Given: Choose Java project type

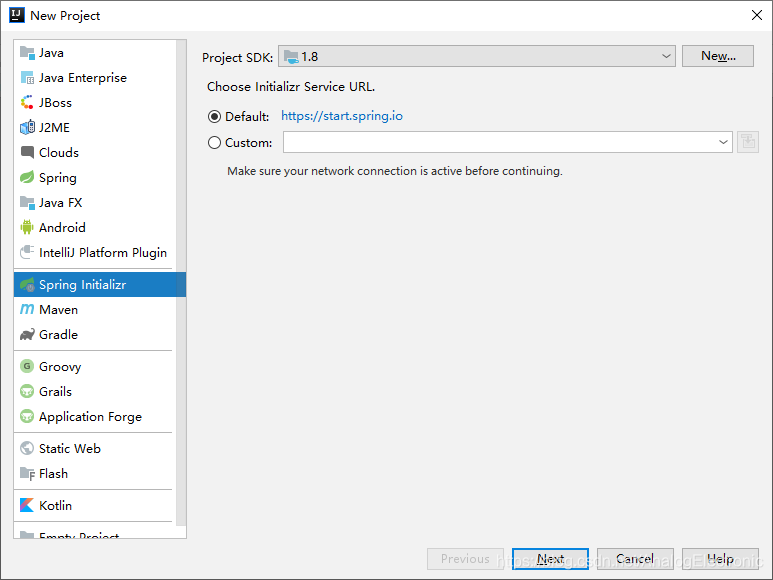Looking at the screenshot, I should [95, 53].
